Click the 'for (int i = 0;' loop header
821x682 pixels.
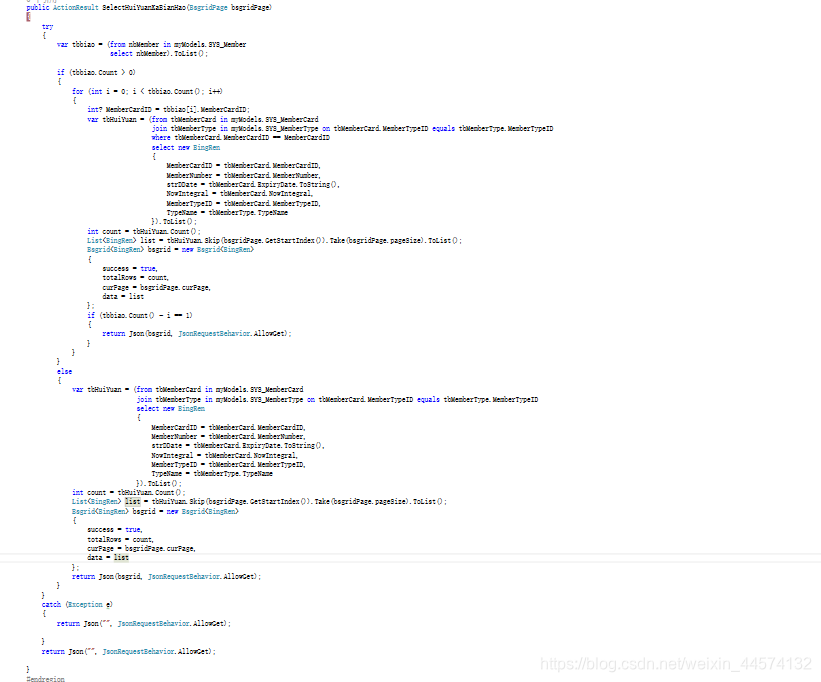click(147, 91)
